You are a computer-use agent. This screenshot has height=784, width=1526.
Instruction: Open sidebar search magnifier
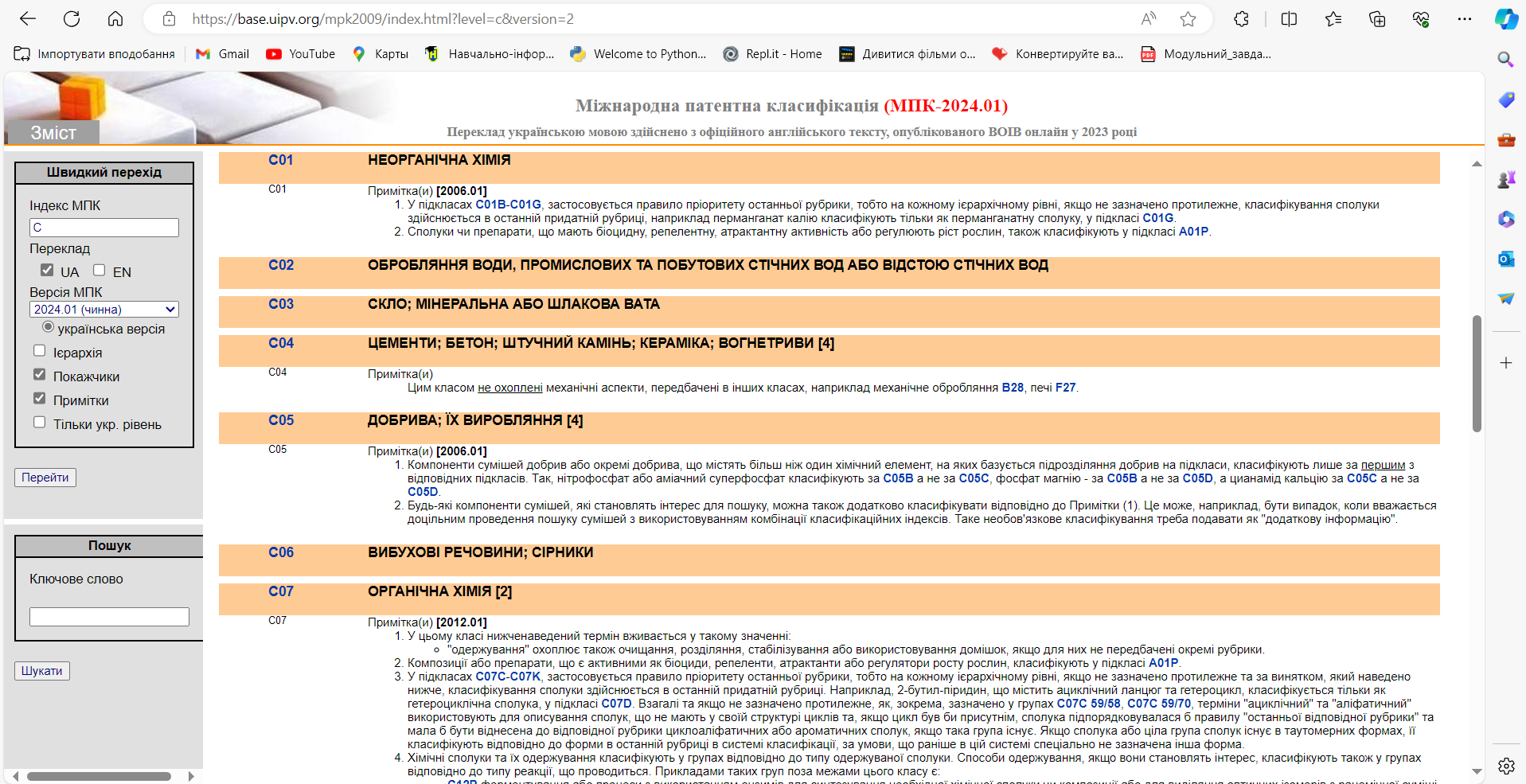click(1505, 60)
